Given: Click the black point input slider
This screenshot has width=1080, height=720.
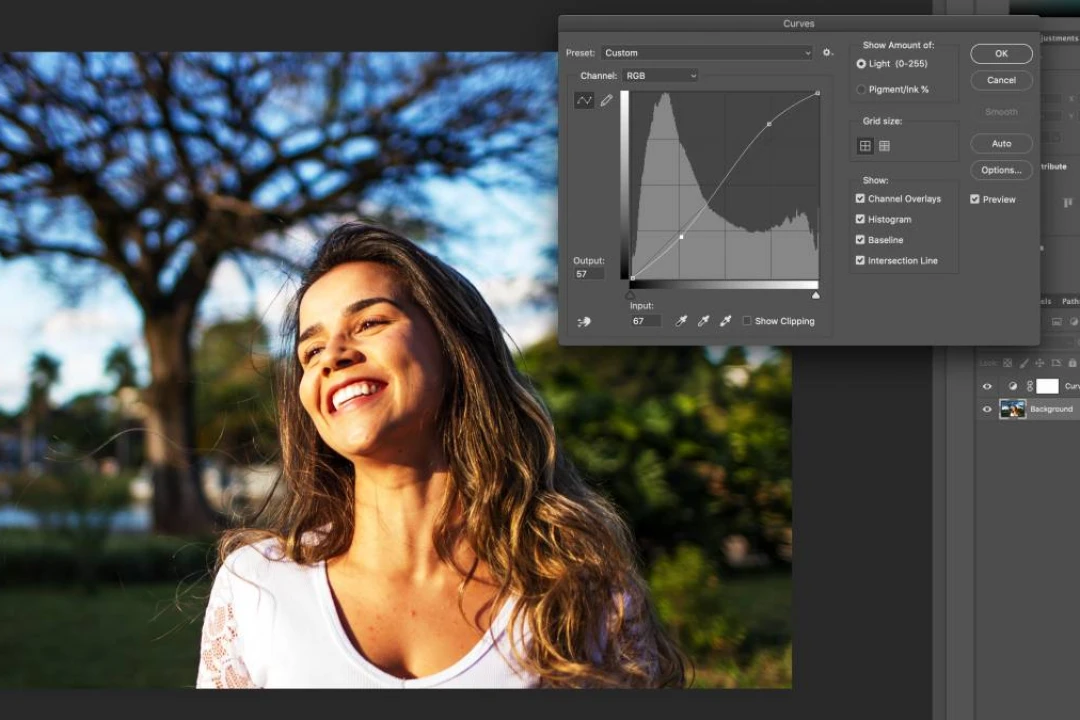Looking at the screenshot, I should [x=630, y=295].
